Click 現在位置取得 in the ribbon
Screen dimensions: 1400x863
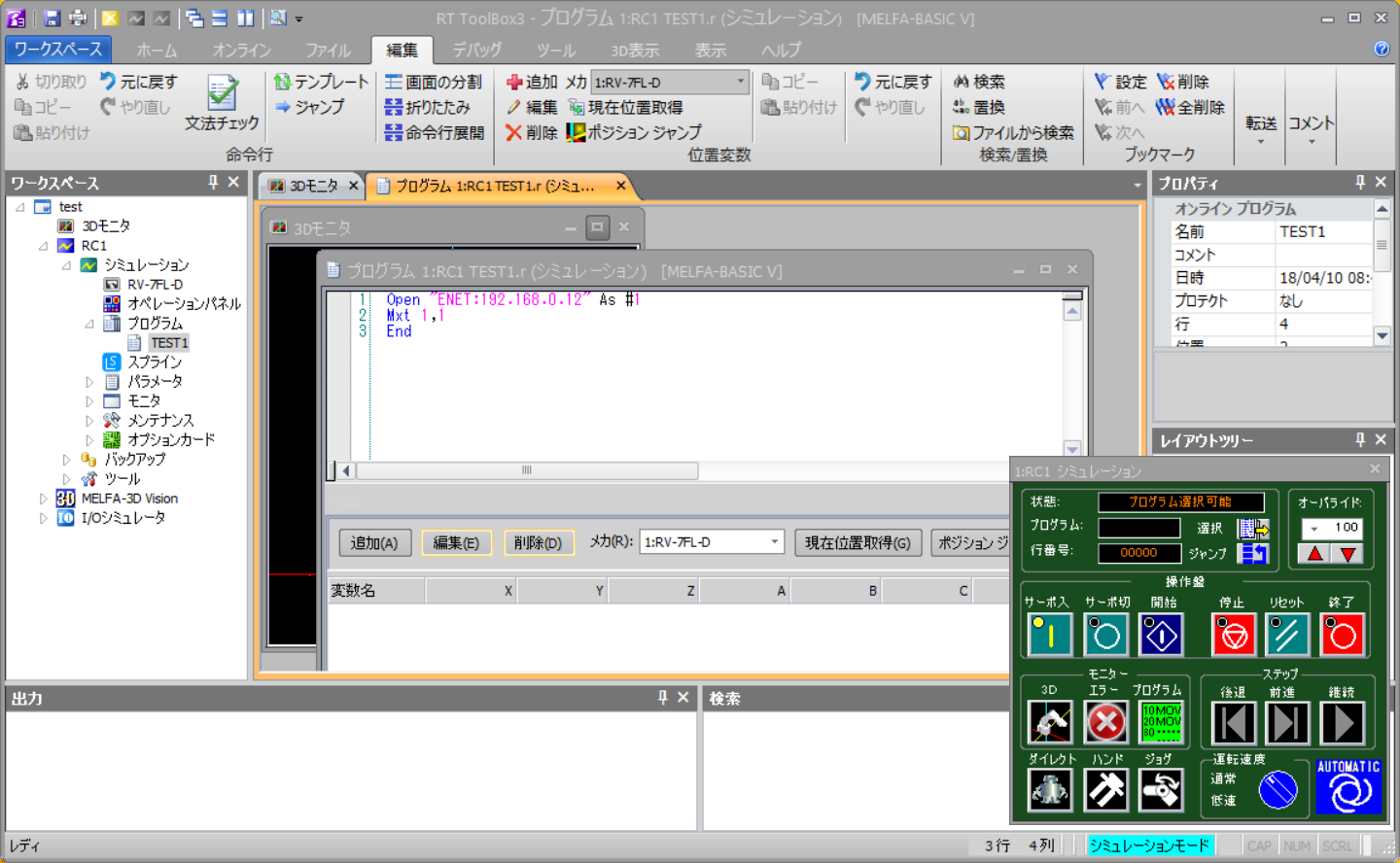pos(625,107)
